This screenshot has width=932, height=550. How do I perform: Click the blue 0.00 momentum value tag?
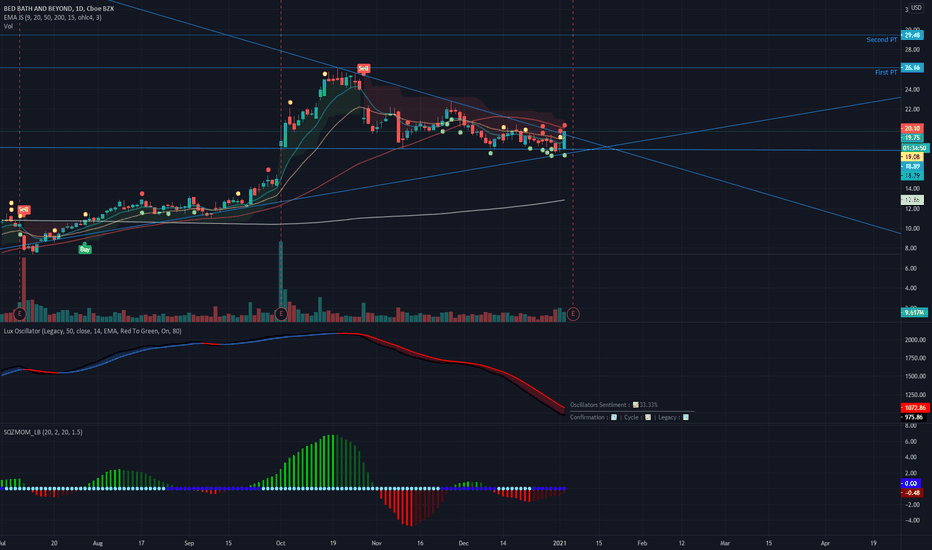pyautogui.click(x=911, y=483)
